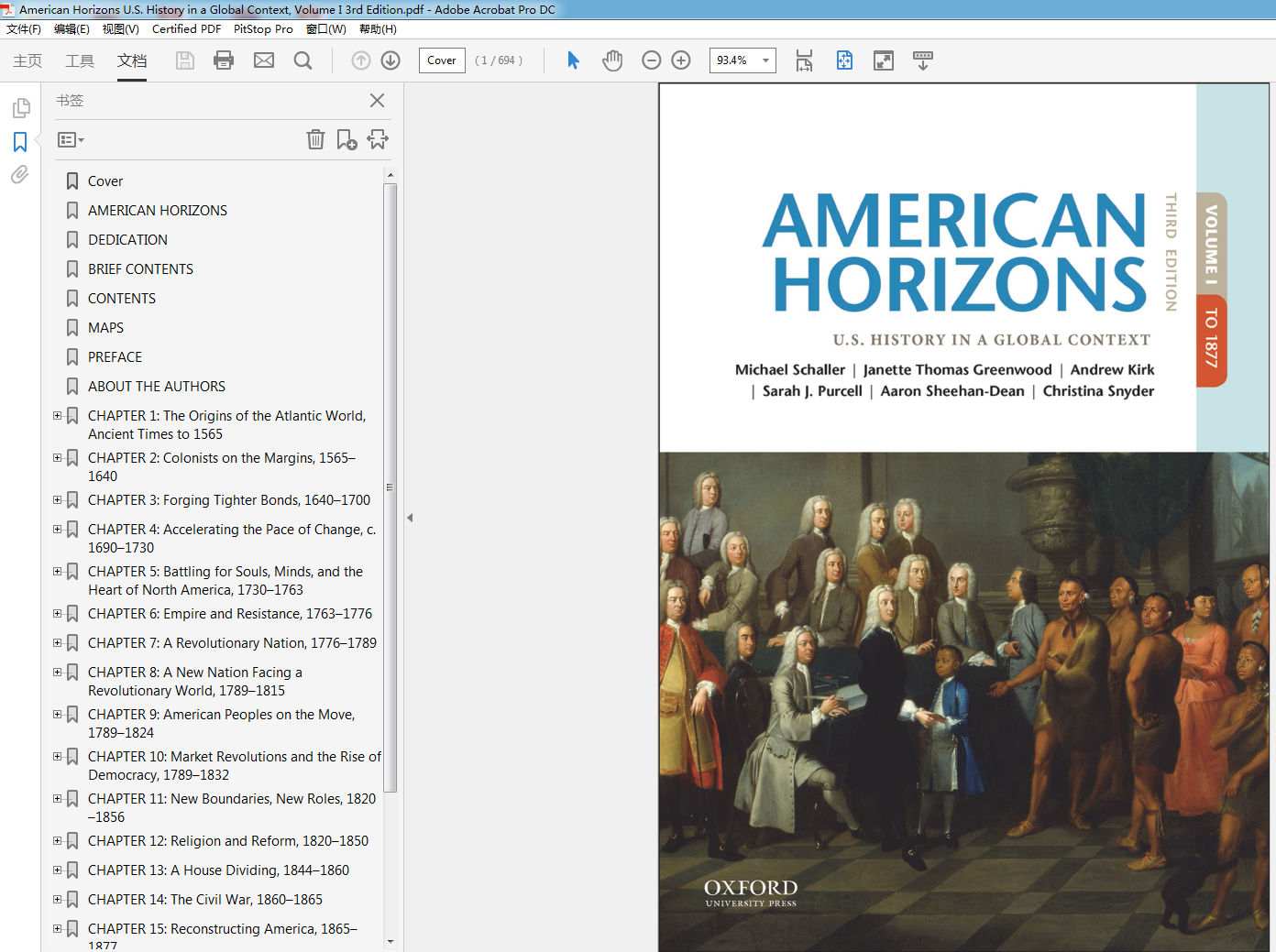The image size is (1276, 952).
Task: Select the arrow Selection tool
Action: point(573,60)
